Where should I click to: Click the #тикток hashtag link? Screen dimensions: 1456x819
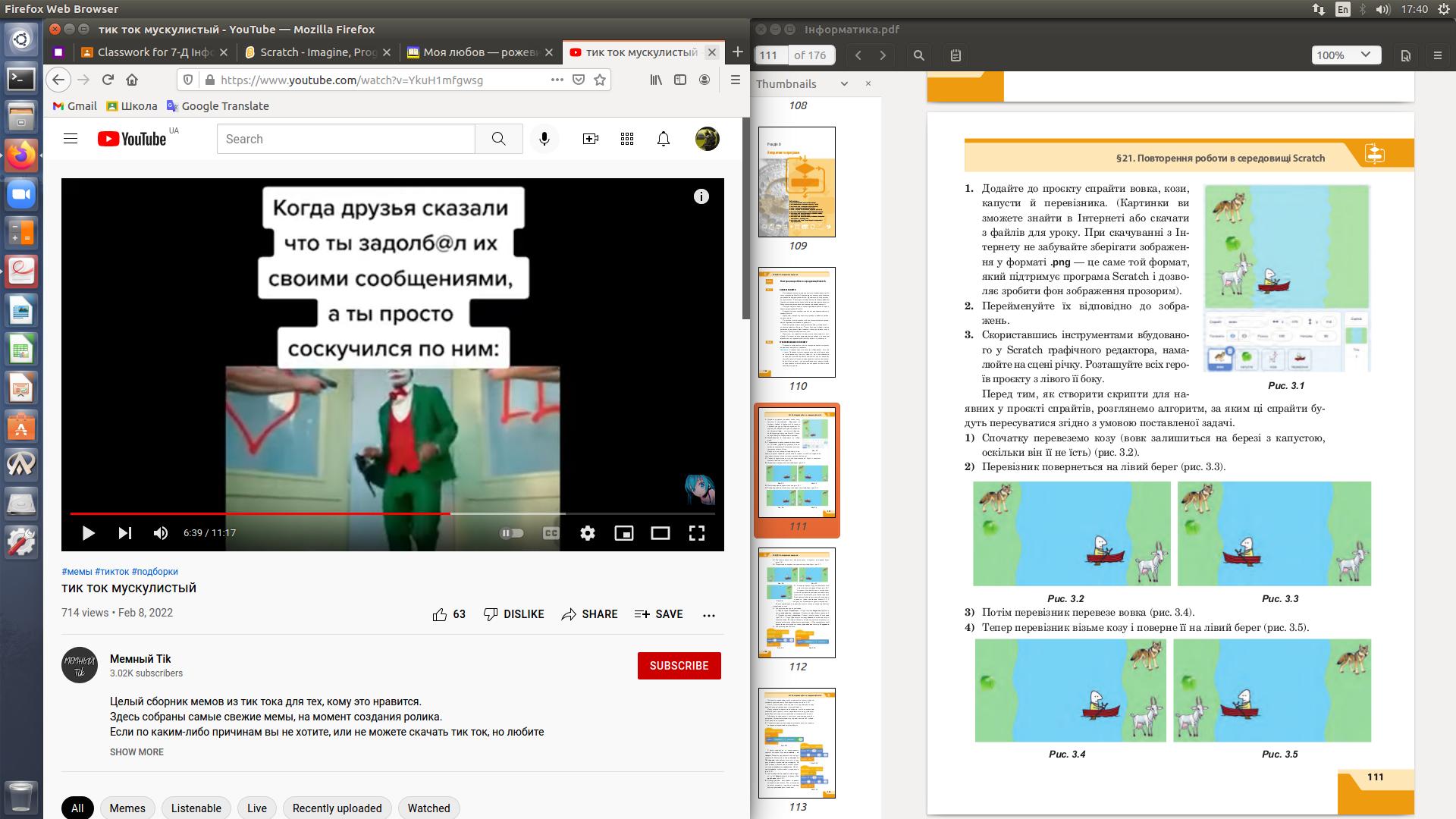pyautogui.click(x=111, y=572)
